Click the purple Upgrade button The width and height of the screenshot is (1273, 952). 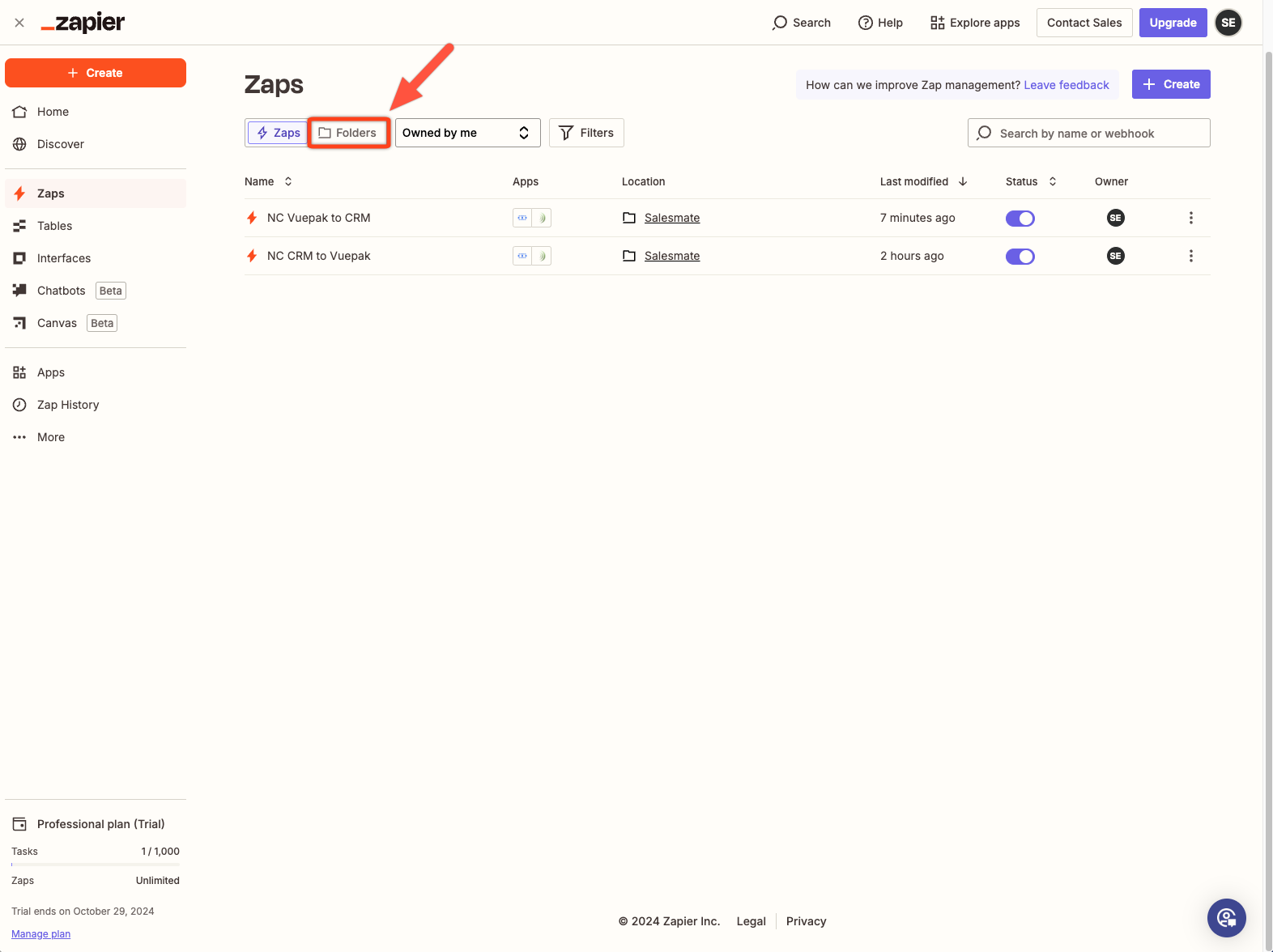(x=1173, y=23)
